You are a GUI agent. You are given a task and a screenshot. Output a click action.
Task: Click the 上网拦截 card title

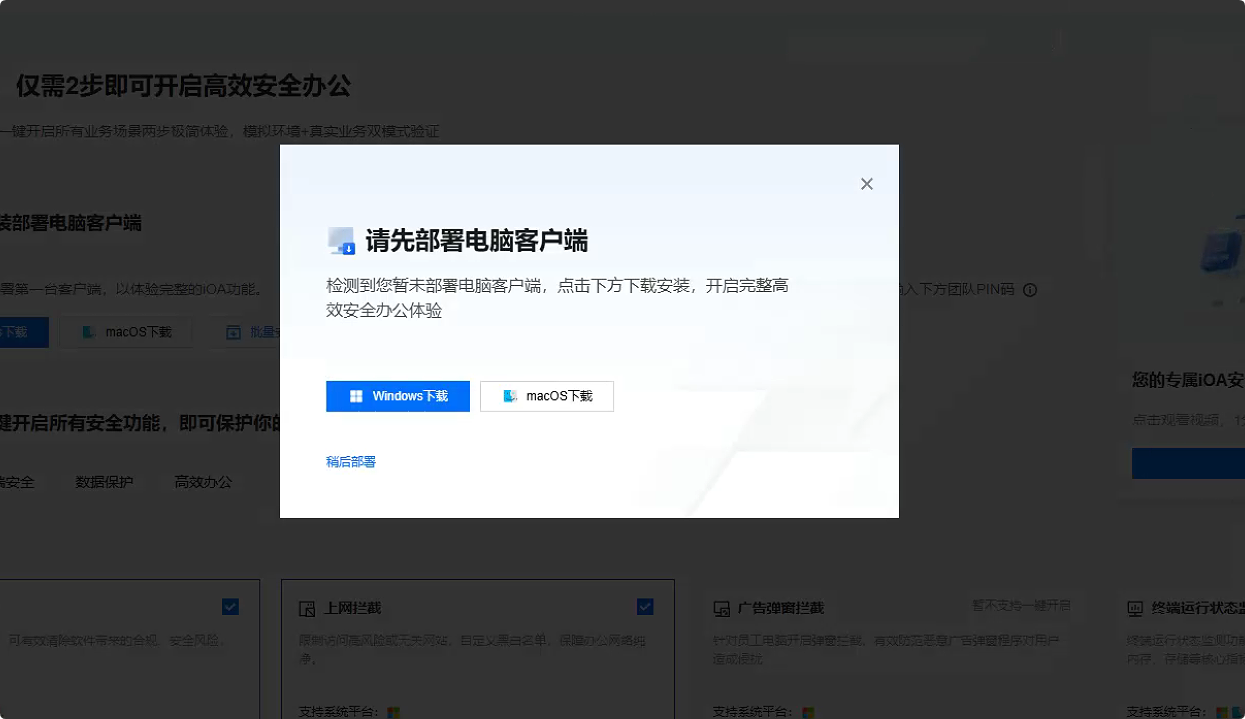[x=353, y=608]
